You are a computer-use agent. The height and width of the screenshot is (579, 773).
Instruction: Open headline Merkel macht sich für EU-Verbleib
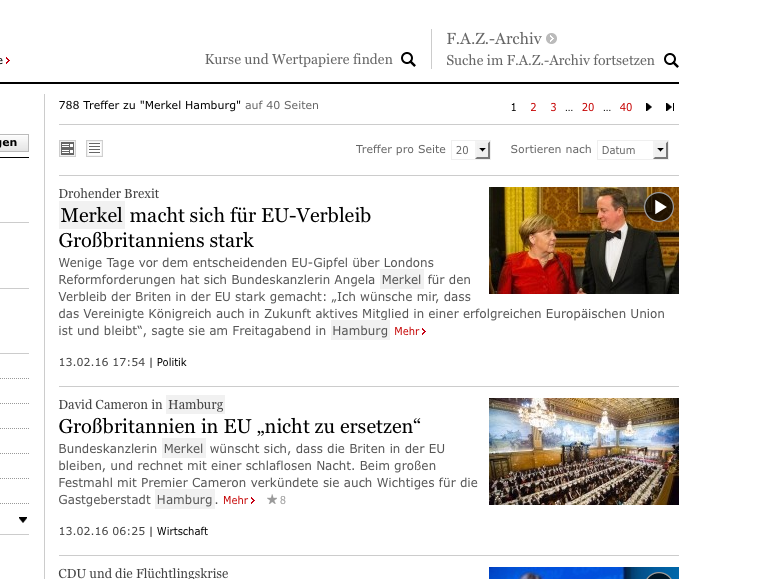point(215,228)
